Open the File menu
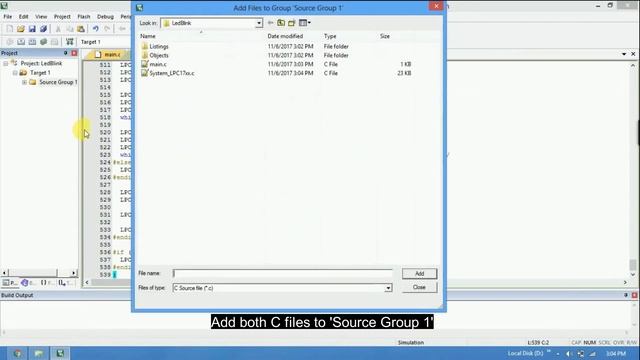640x360 pixels. 8,16
